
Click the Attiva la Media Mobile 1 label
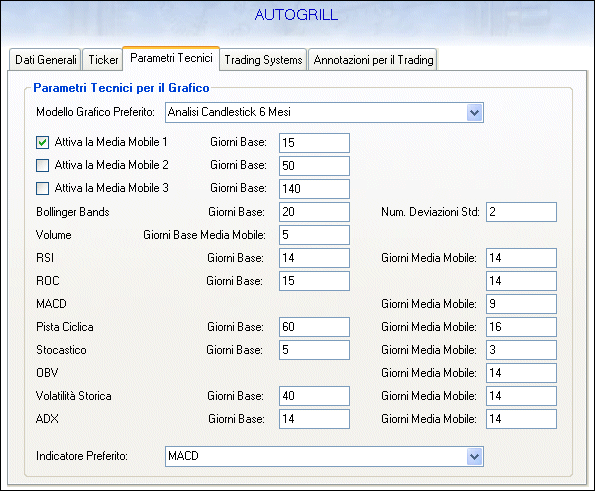pyautogui.click(x=111, y=142)
